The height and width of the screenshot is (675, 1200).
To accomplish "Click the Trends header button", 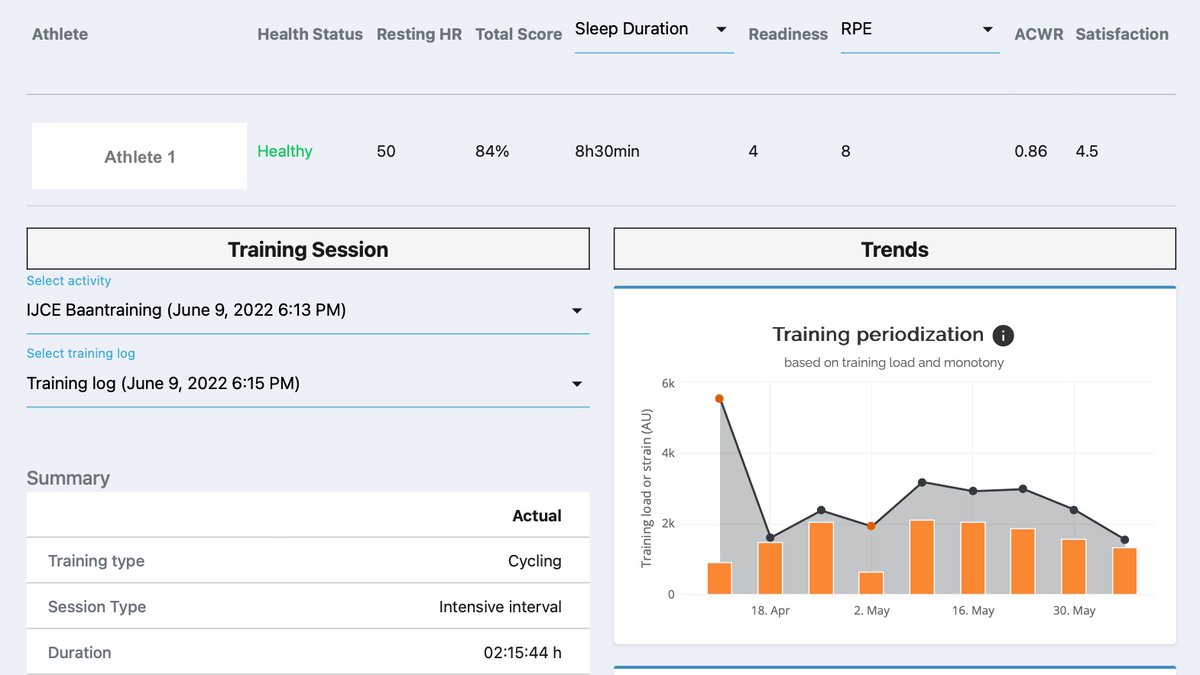I will pyautogui.click(x=895, y=249).
